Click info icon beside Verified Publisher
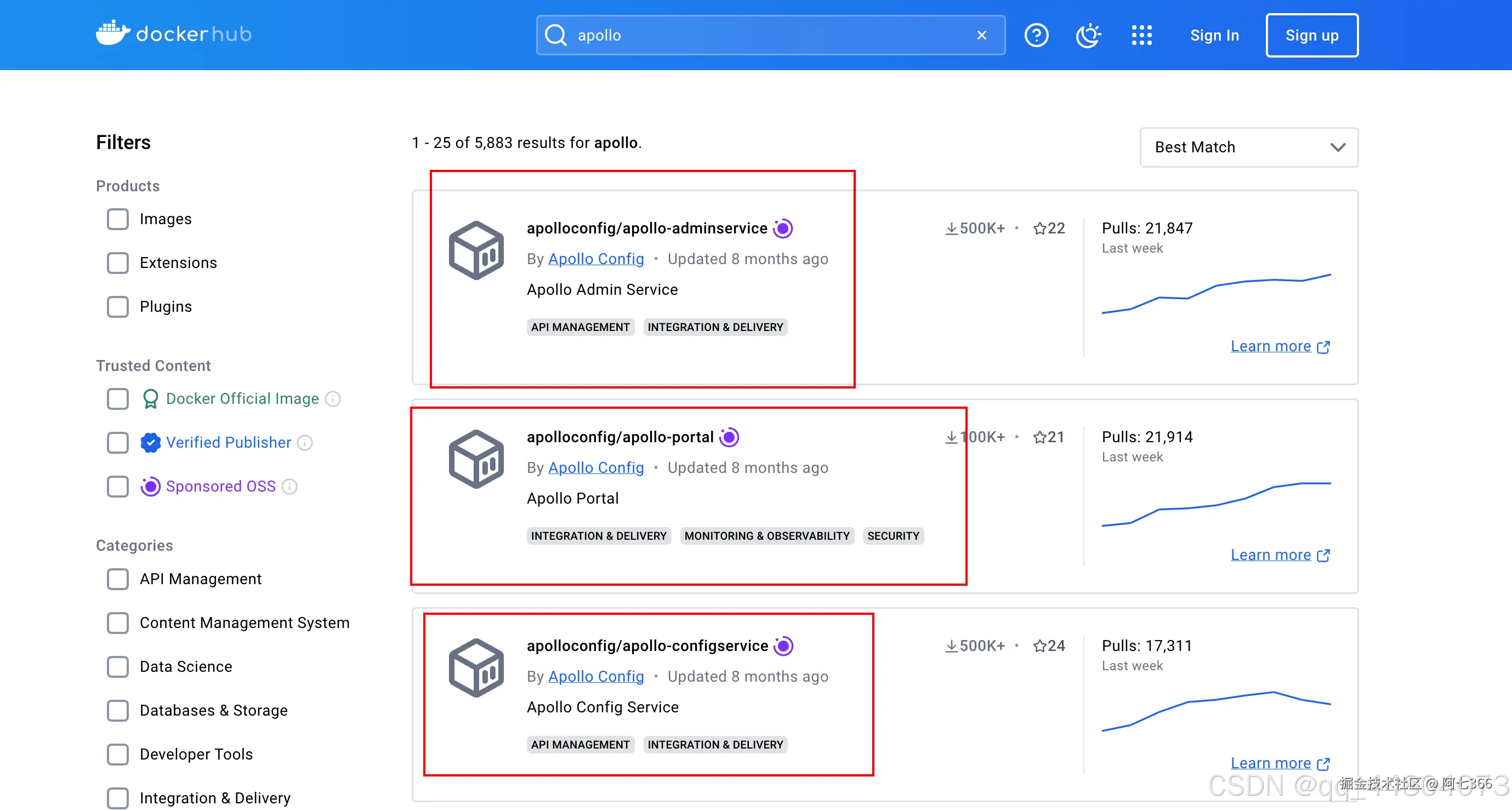The width and height of the screenshot is (1512, 811). coord(305,442)
